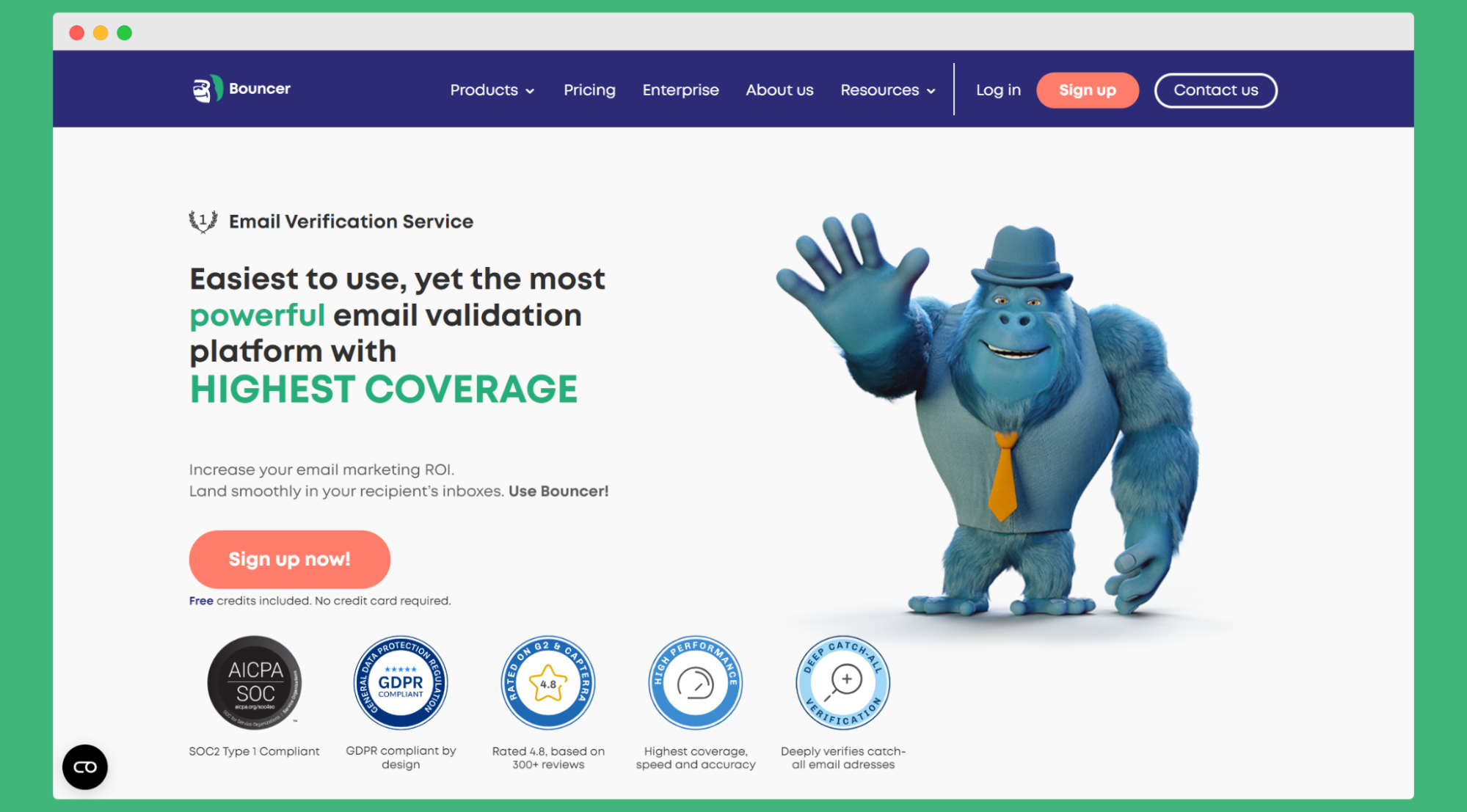Click the Contact us button
This screenshot has height=812, width=1467.
click(x=1216, y=89)
